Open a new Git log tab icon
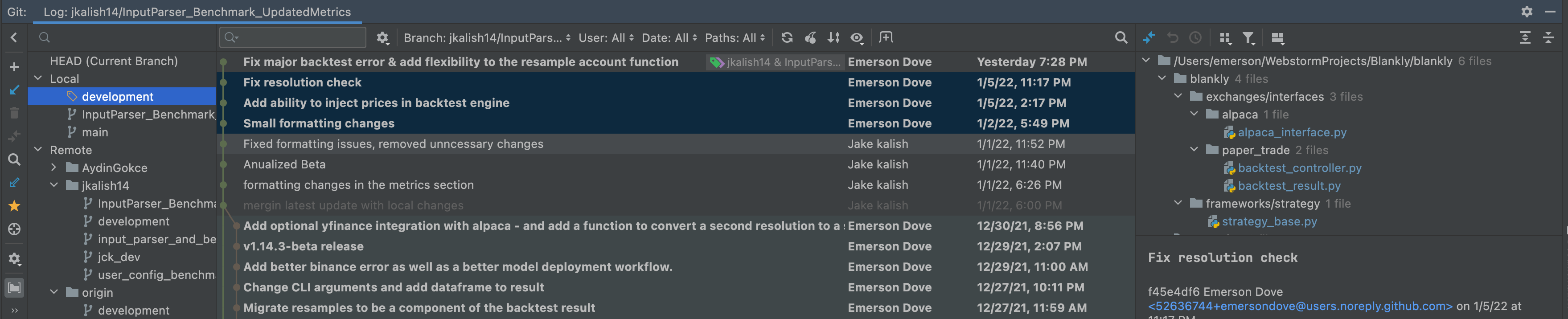The image size is (1568, 319). 886,38
